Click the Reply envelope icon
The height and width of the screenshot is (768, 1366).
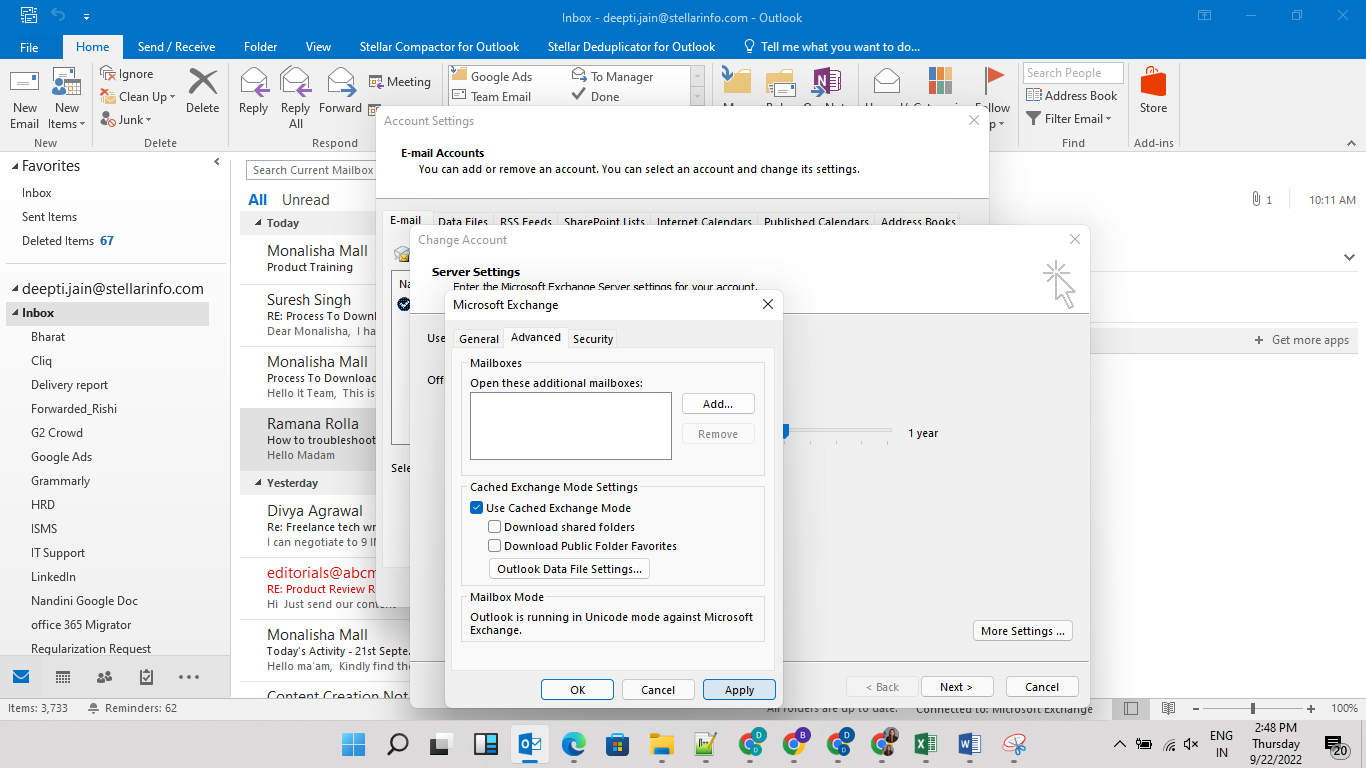coord(254,82)
